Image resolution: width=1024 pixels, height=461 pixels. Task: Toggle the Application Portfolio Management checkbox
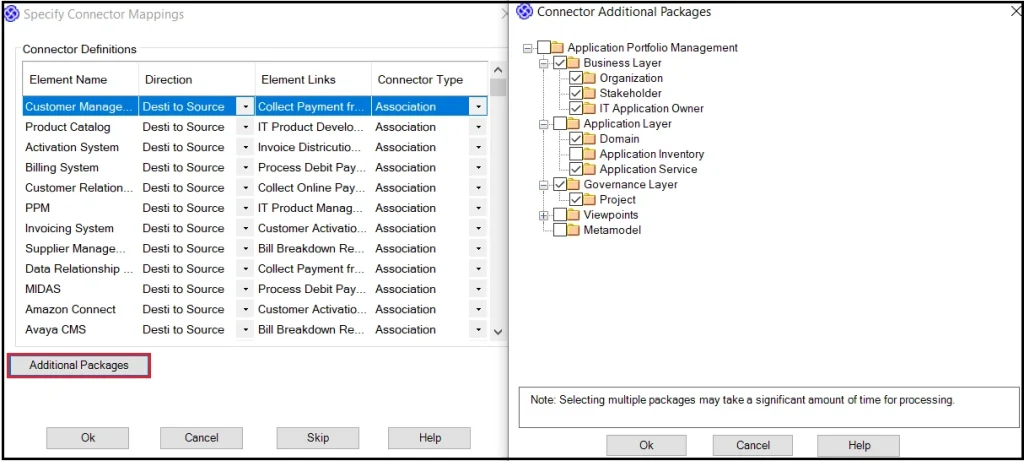(544, 48)
